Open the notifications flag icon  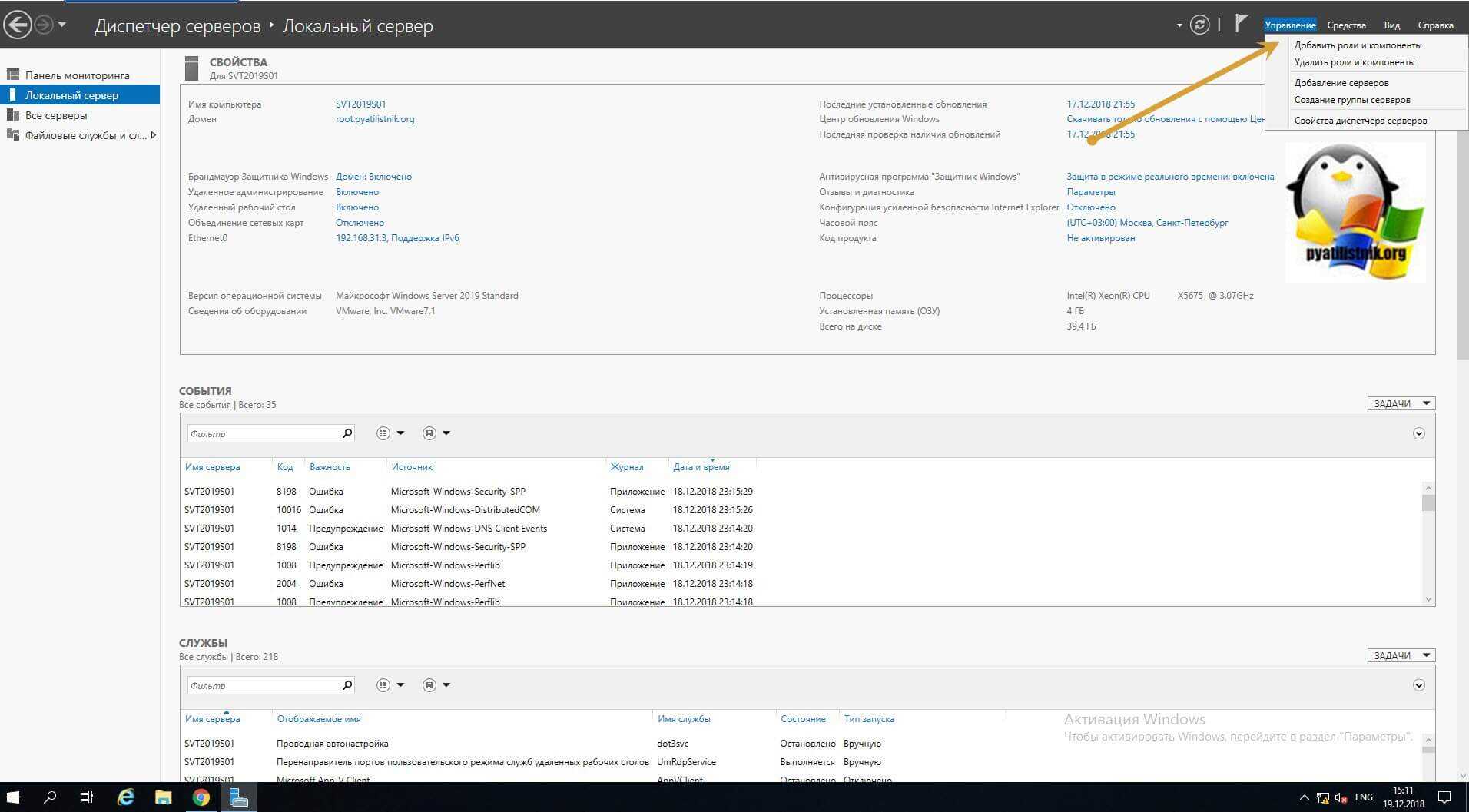click(x=1241, y=24)
